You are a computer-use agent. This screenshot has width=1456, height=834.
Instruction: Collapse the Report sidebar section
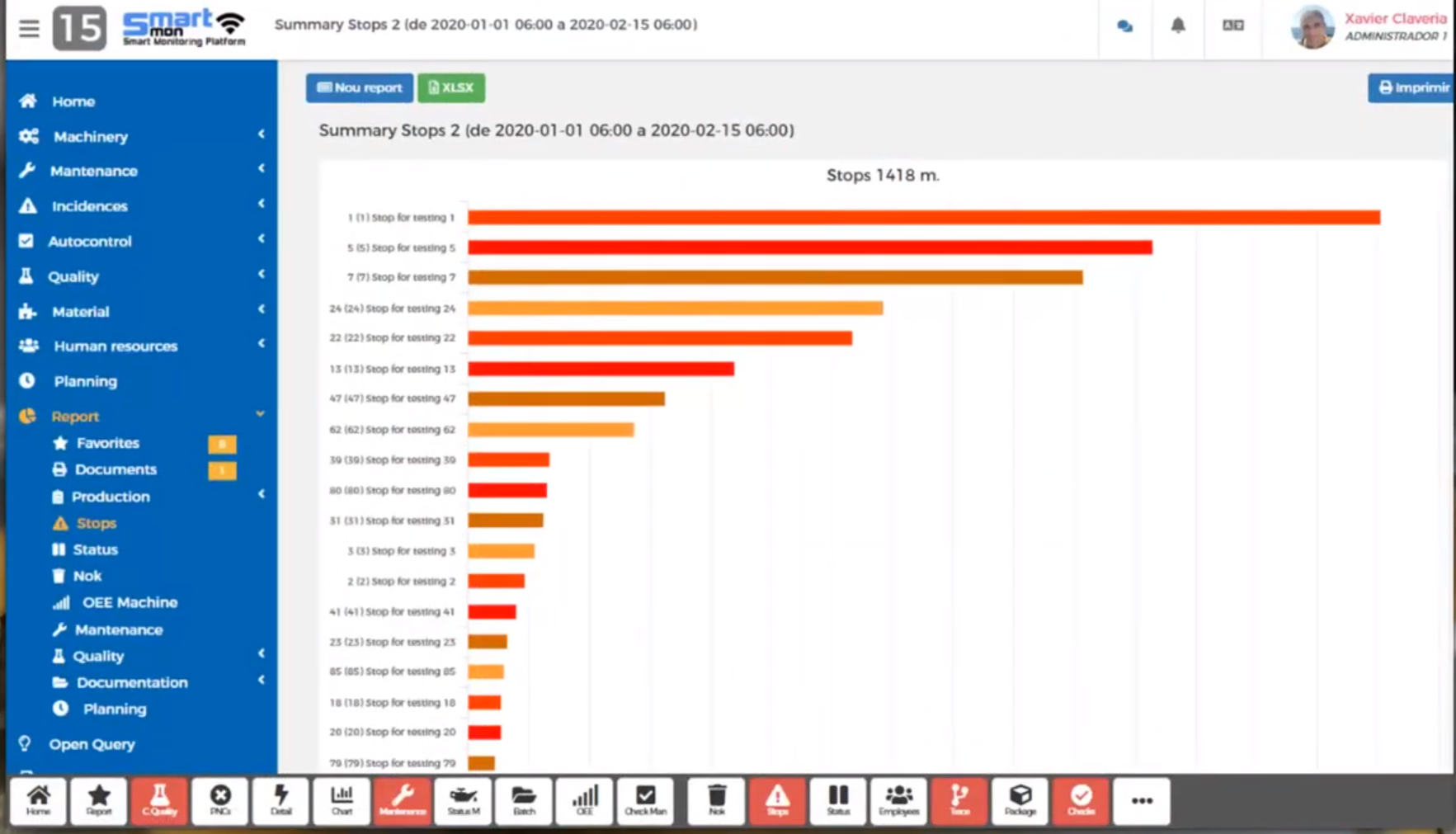pos(75,417)
